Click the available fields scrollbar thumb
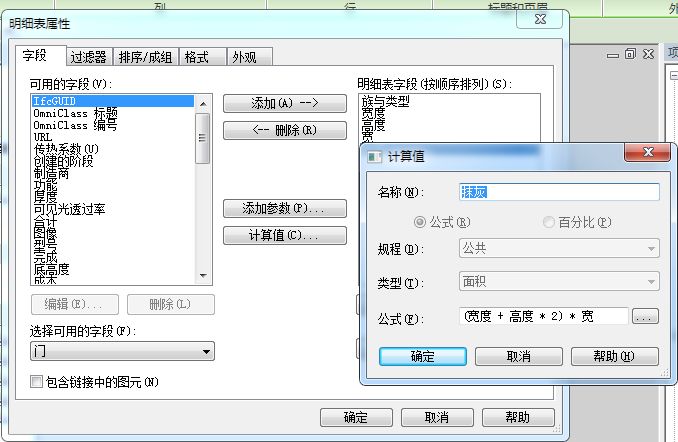This screenshot has width=678, height=442. 203,138
